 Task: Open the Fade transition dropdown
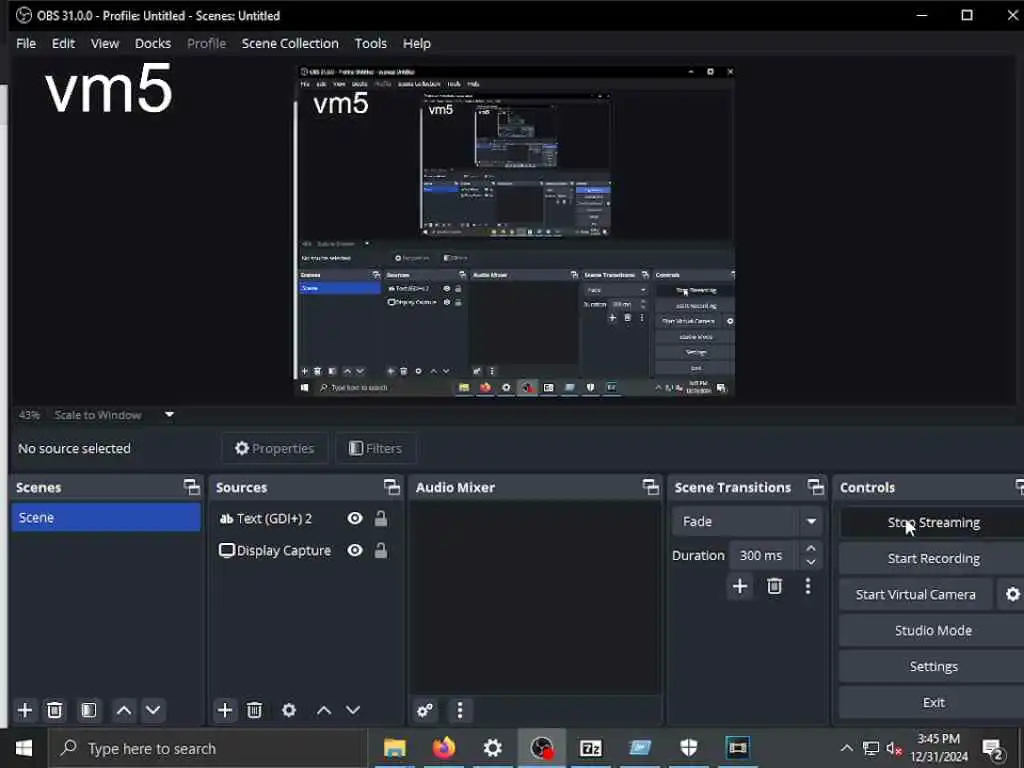tap(746, 522)
